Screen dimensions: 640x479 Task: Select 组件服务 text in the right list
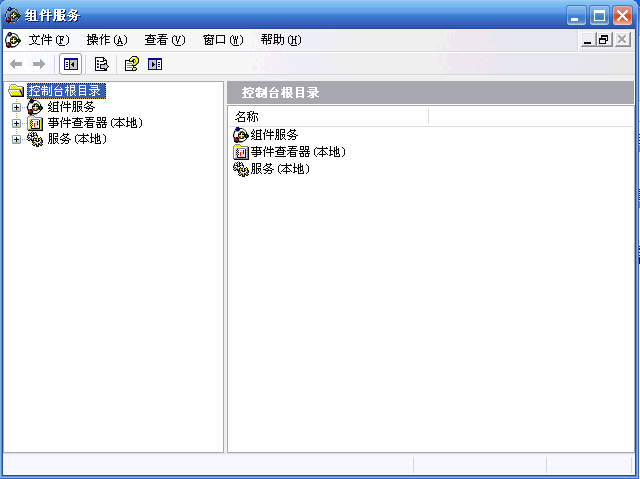(274, 135)
